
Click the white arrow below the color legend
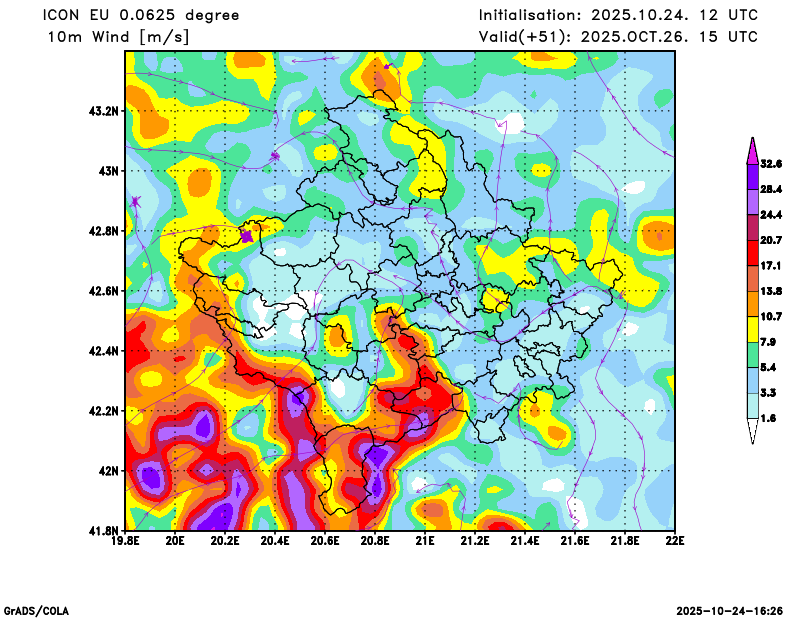(x=752, y=431)
